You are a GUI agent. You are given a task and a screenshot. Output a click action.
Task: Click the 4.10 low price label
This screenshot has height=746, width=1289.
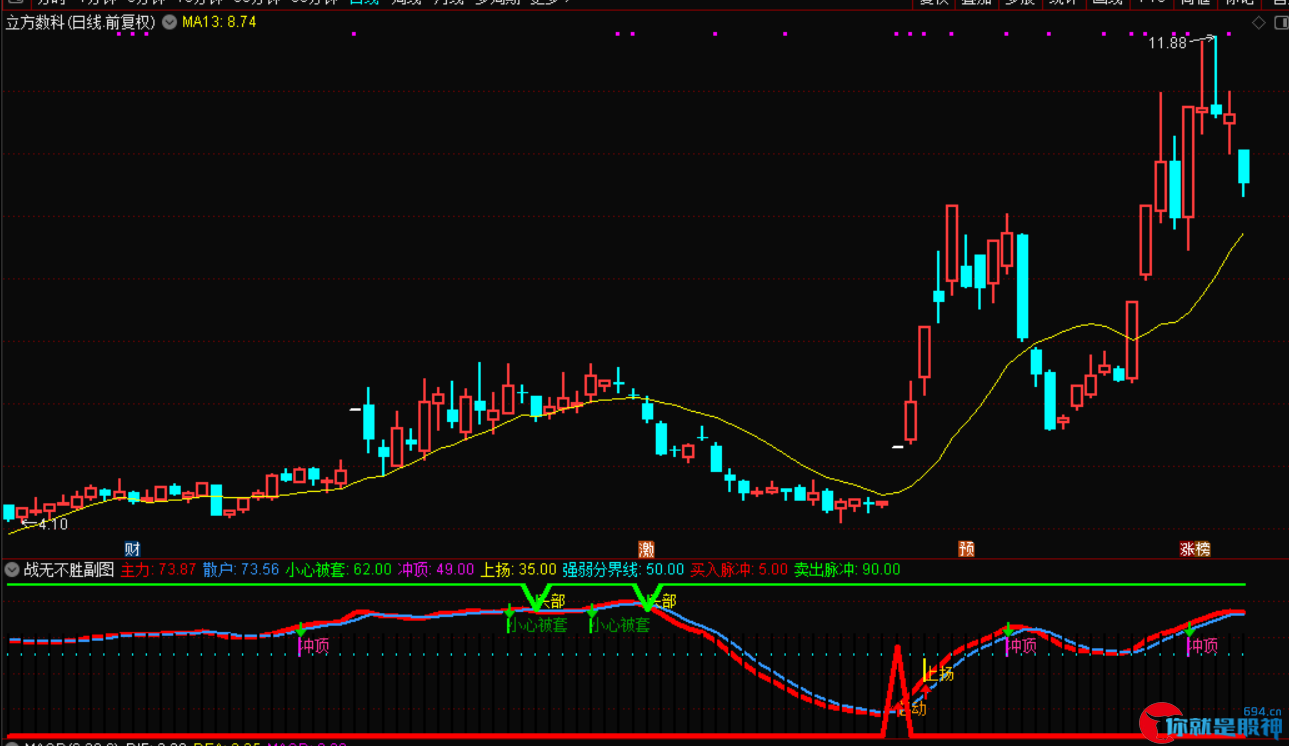51,523
